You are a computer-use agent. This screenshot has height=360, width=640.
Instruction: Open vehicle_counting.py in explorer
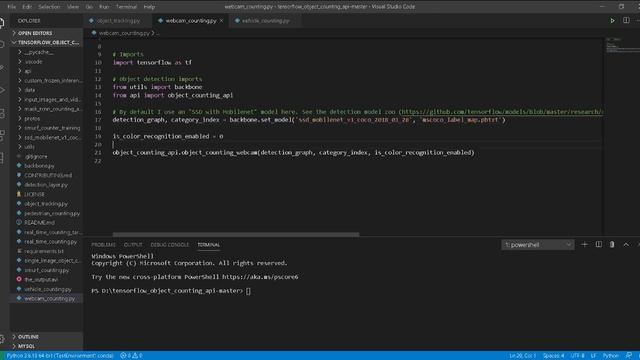(48, 289)
